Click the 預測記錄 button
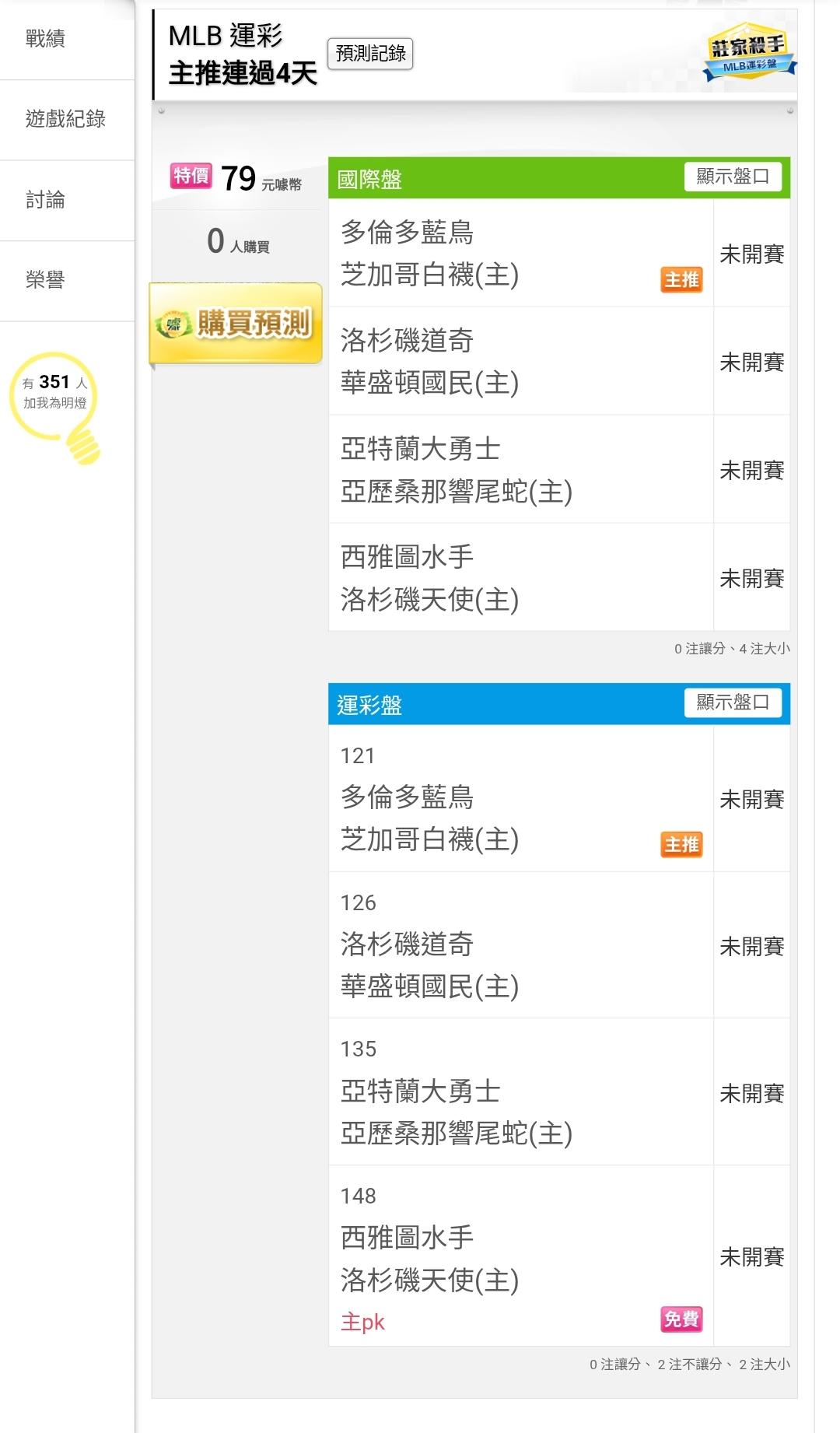Image resolution: width=840 pixels, height=1433 pixels. 370,54
